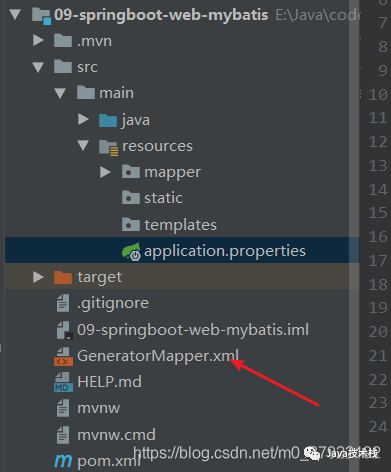The width and height of the screenshot is (391, 472).
Task: Expand the target folder arrow
Action: [x=38, y=277]
